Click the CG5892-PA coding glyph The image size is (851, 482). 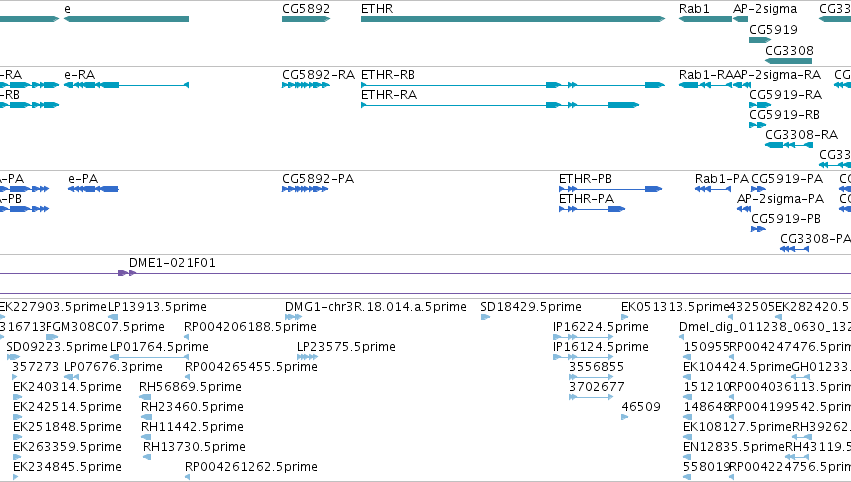tap(305, 189)
